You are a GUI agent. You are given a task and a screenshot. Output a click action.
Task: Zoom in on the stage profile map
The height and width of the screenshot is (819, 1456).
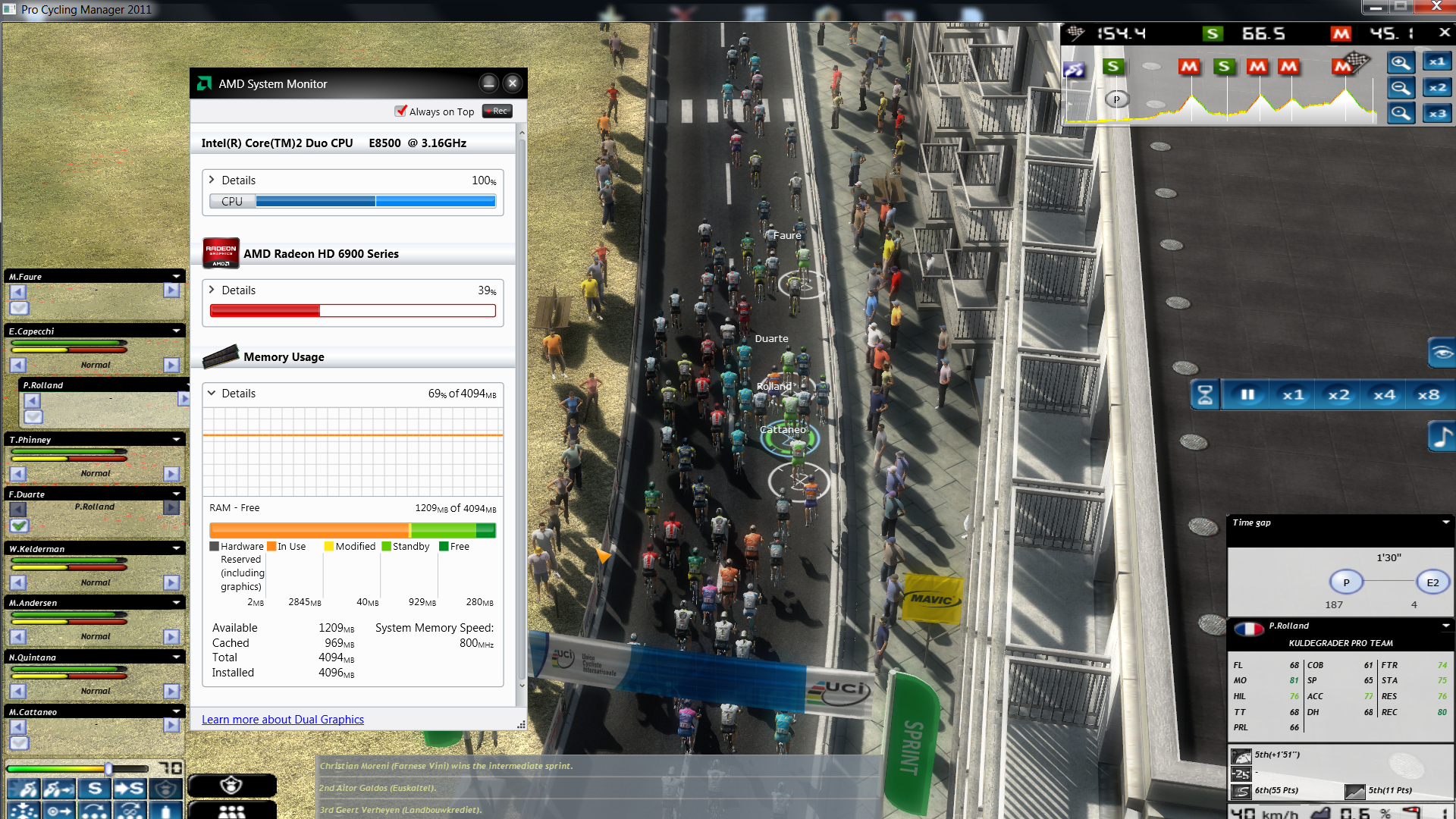[x=1401, y=62]
